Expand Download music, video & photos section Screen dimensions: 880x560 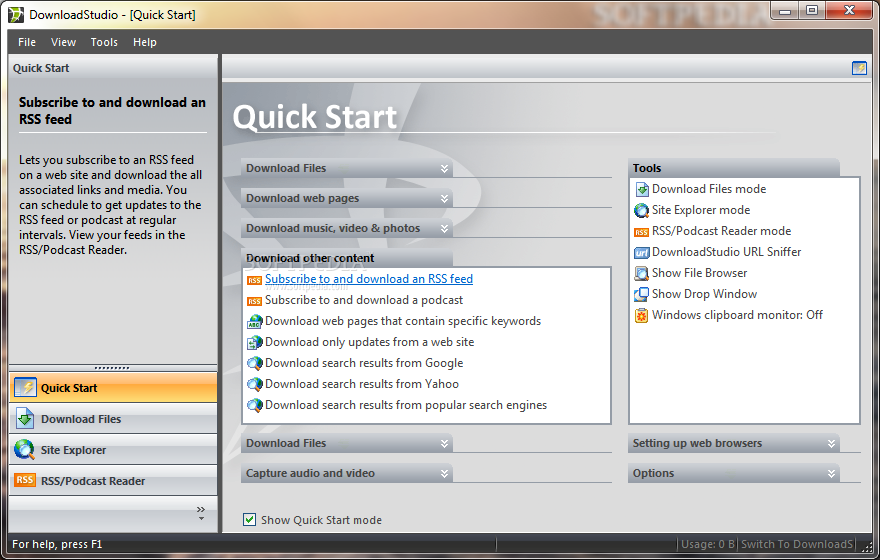(x=444, y=228)
